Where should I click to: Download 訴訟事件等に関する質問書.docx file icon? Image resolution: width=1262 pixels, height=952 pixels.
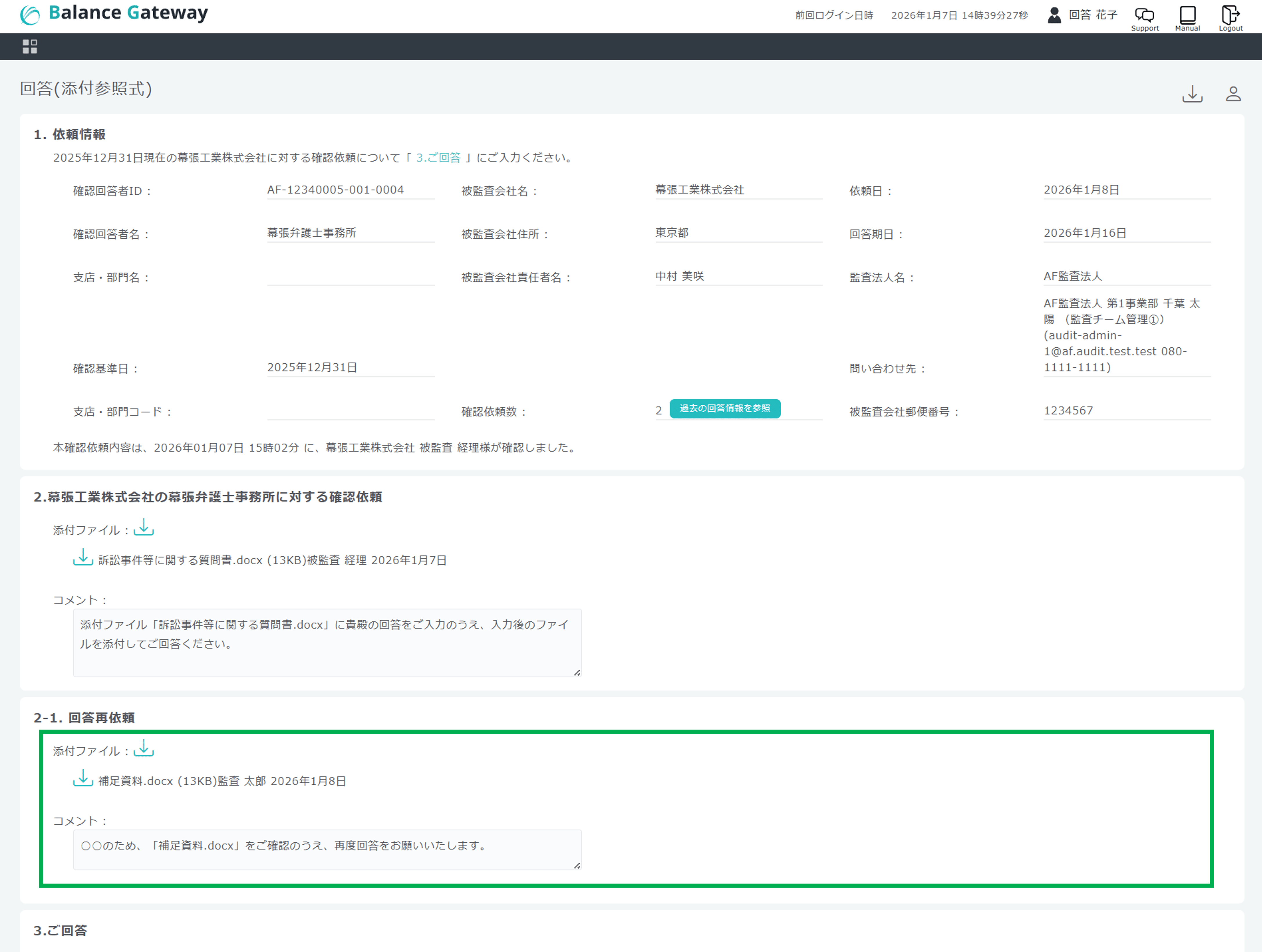[x=83, y=558]
